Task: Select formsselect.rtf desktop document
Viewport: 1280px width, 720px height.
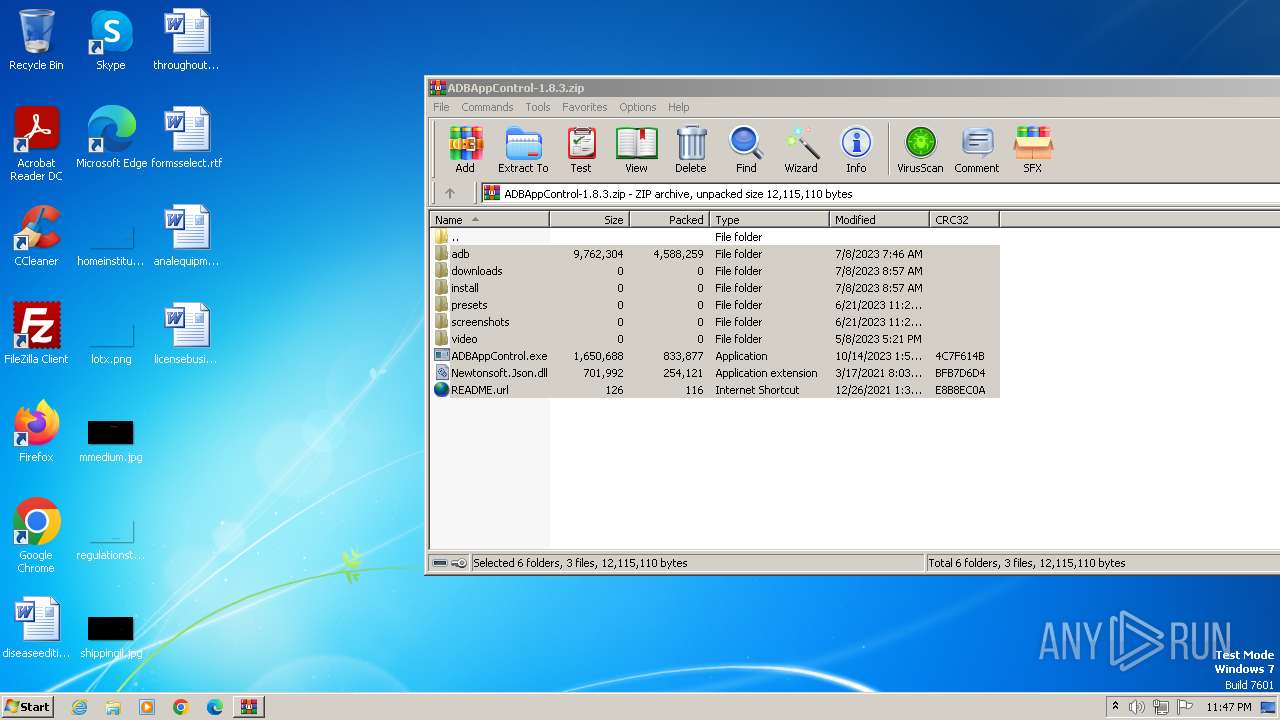Action: (x=187, y=138)
